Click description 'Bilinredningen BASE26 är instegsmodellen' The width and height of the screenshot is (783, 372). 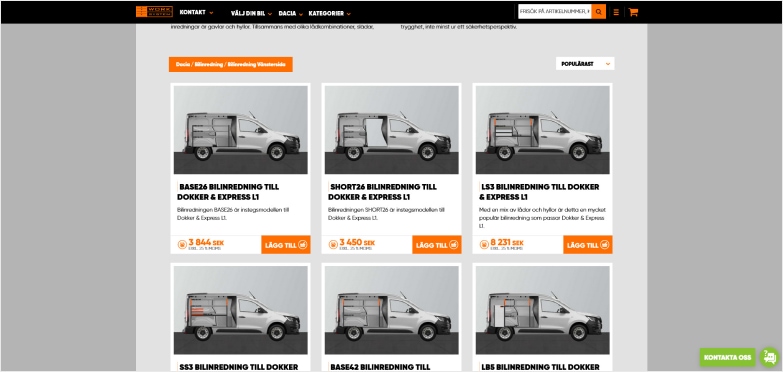coord(233,214)
